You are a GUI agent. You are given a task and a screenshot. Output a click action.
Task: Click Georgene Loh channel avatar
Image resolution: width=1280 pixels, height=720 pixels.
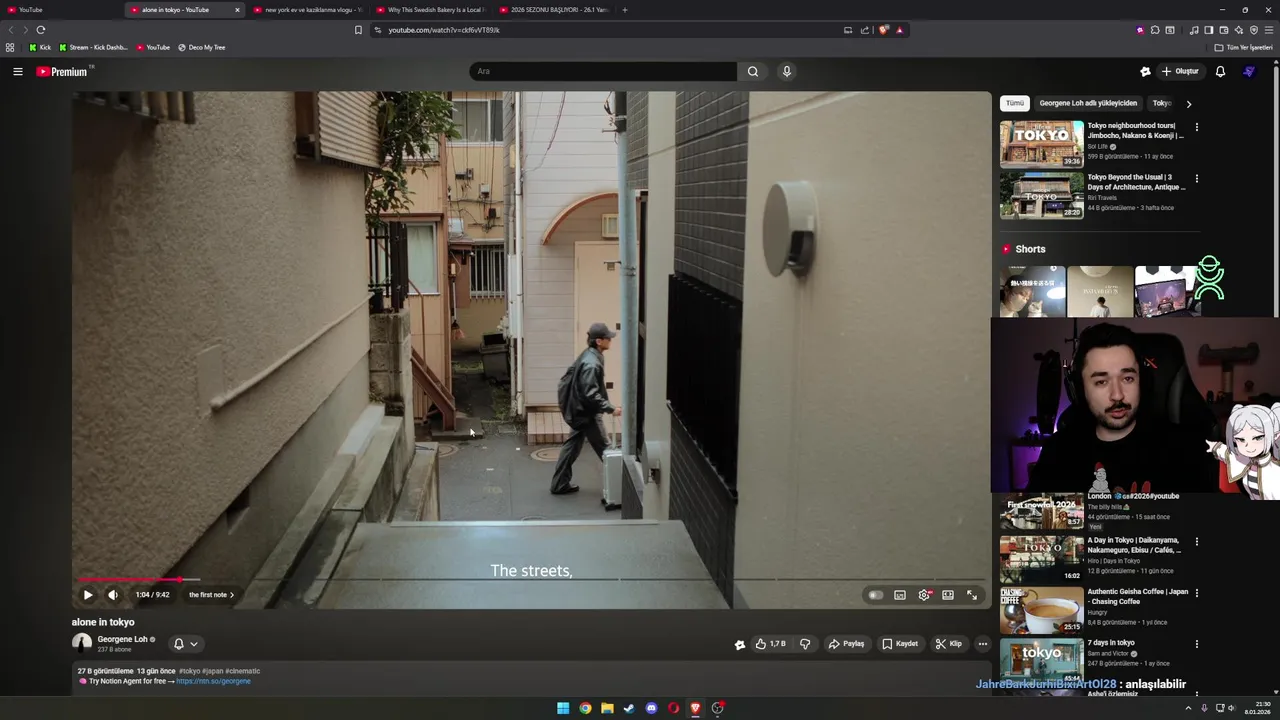(82, 643)
